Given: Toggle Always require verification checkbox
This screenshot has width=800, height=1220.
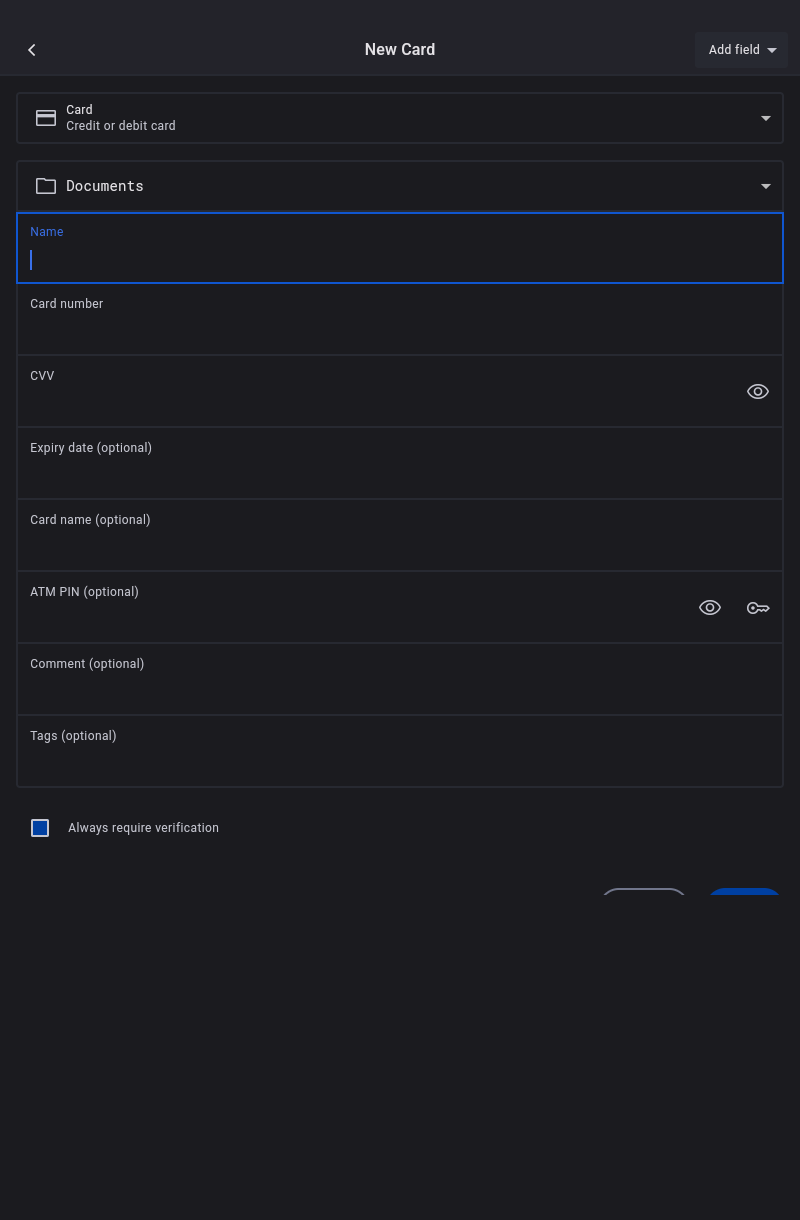Looking at the screenshot, I should 40,828.
